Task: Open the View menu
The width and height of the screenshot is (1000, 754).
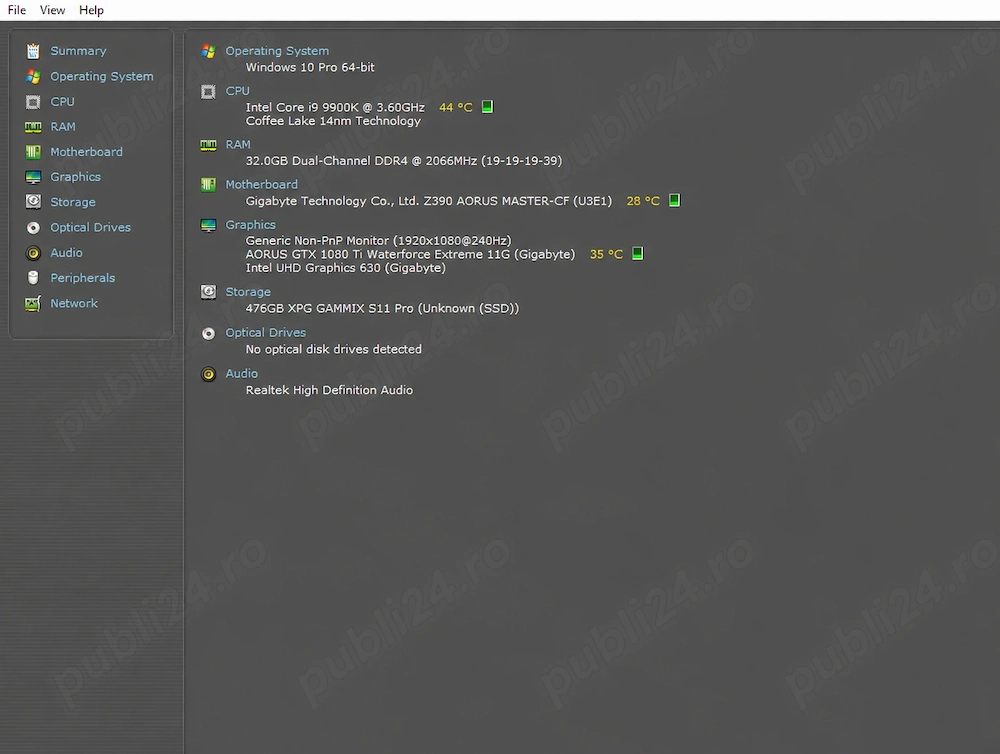Action: (52, 10)
